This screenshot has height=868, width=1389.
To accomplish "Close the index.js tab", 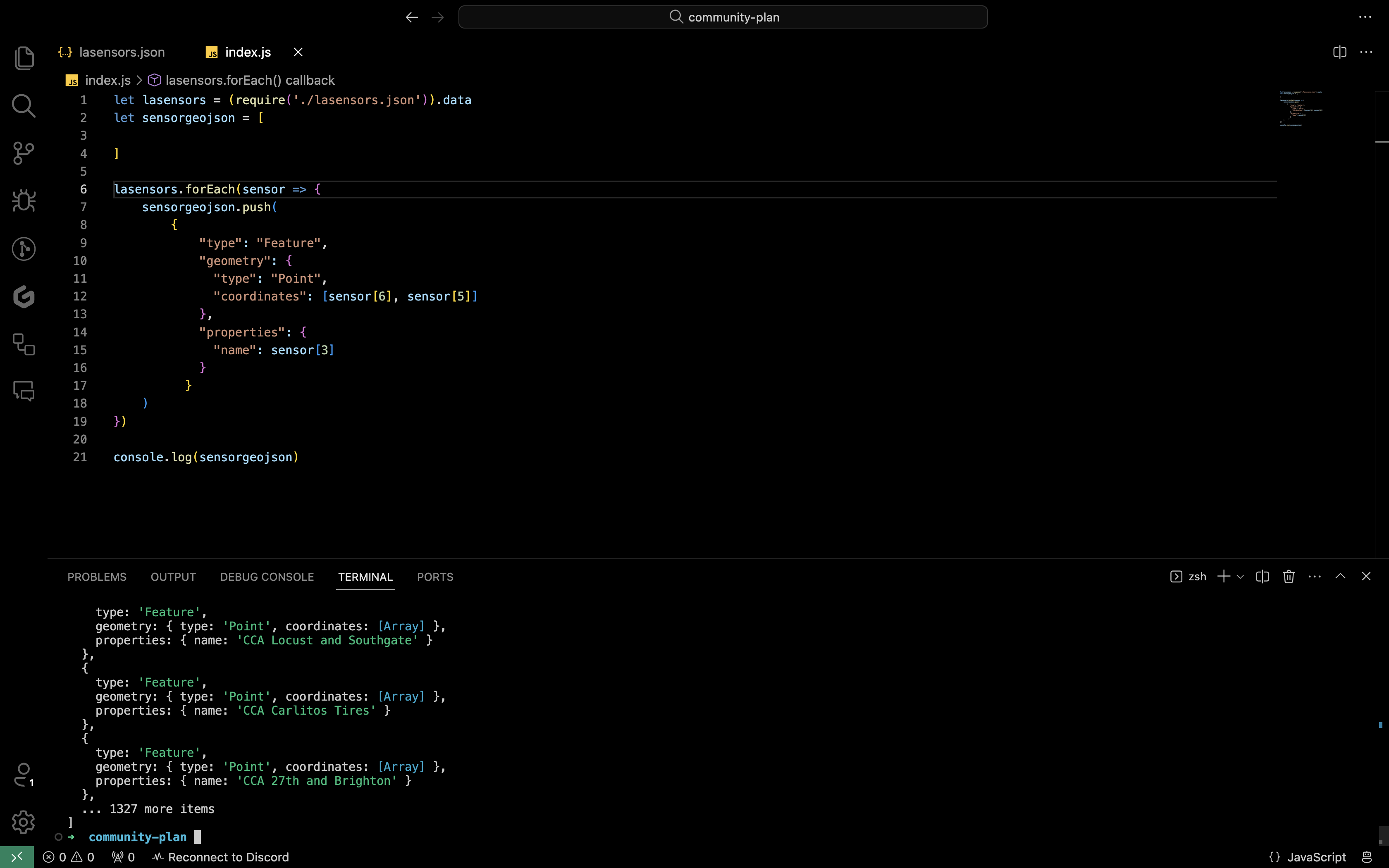I will 298,52.
